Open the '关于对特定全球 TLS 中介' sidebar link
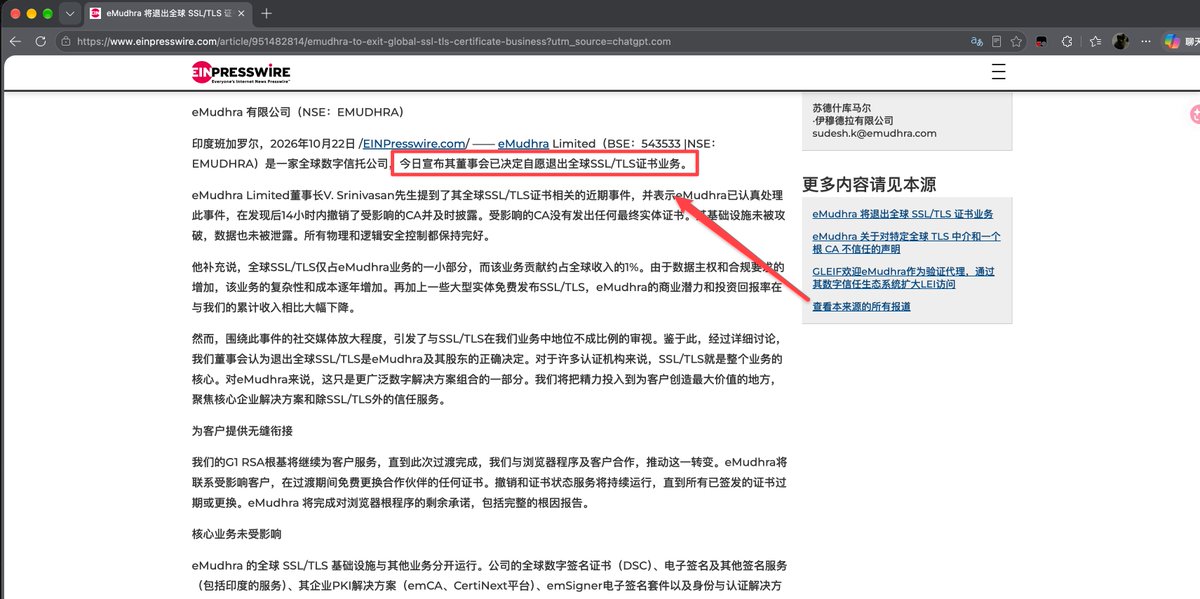The image size is (1200, 599). (907, 242)
